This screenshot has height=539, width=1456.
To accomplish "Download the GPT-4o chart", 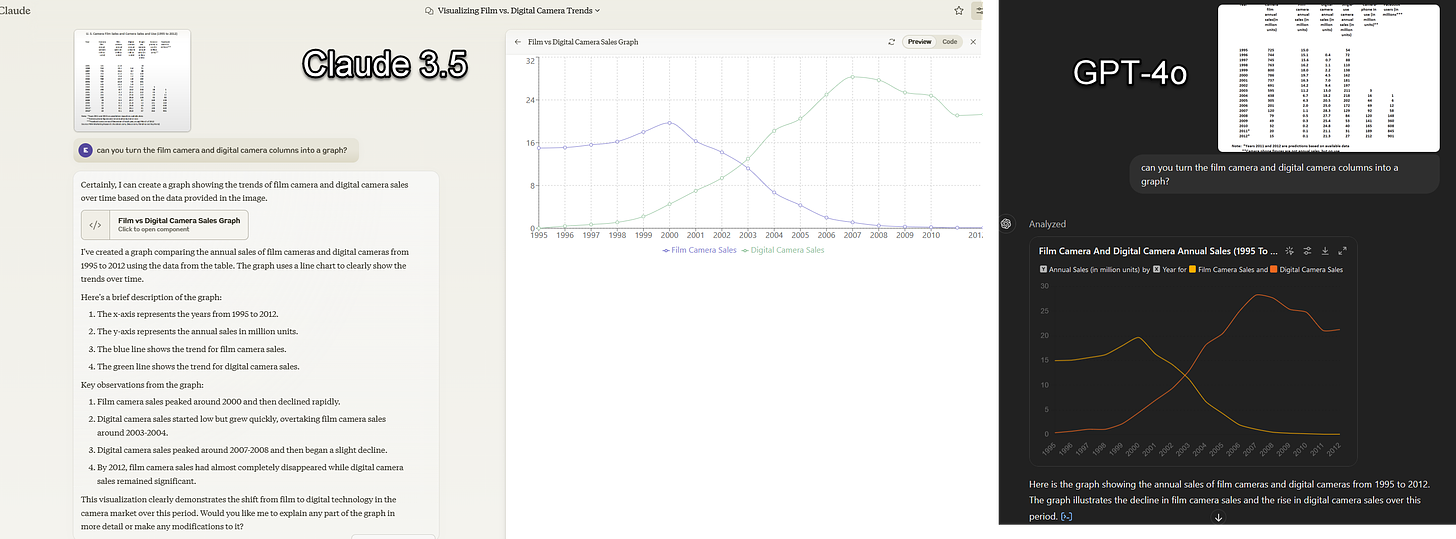I will pos(1324,250).
